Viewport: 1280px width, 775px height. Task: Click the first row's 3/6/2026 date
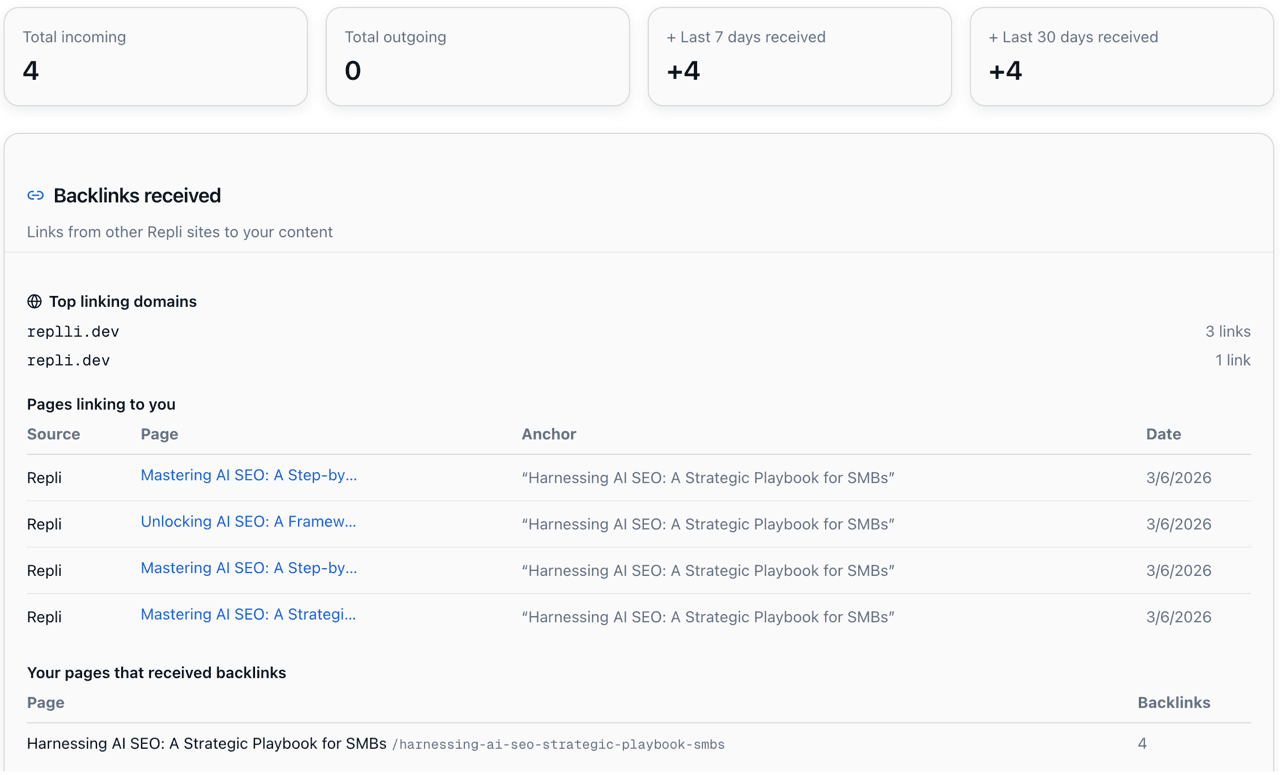[1178, 477]
